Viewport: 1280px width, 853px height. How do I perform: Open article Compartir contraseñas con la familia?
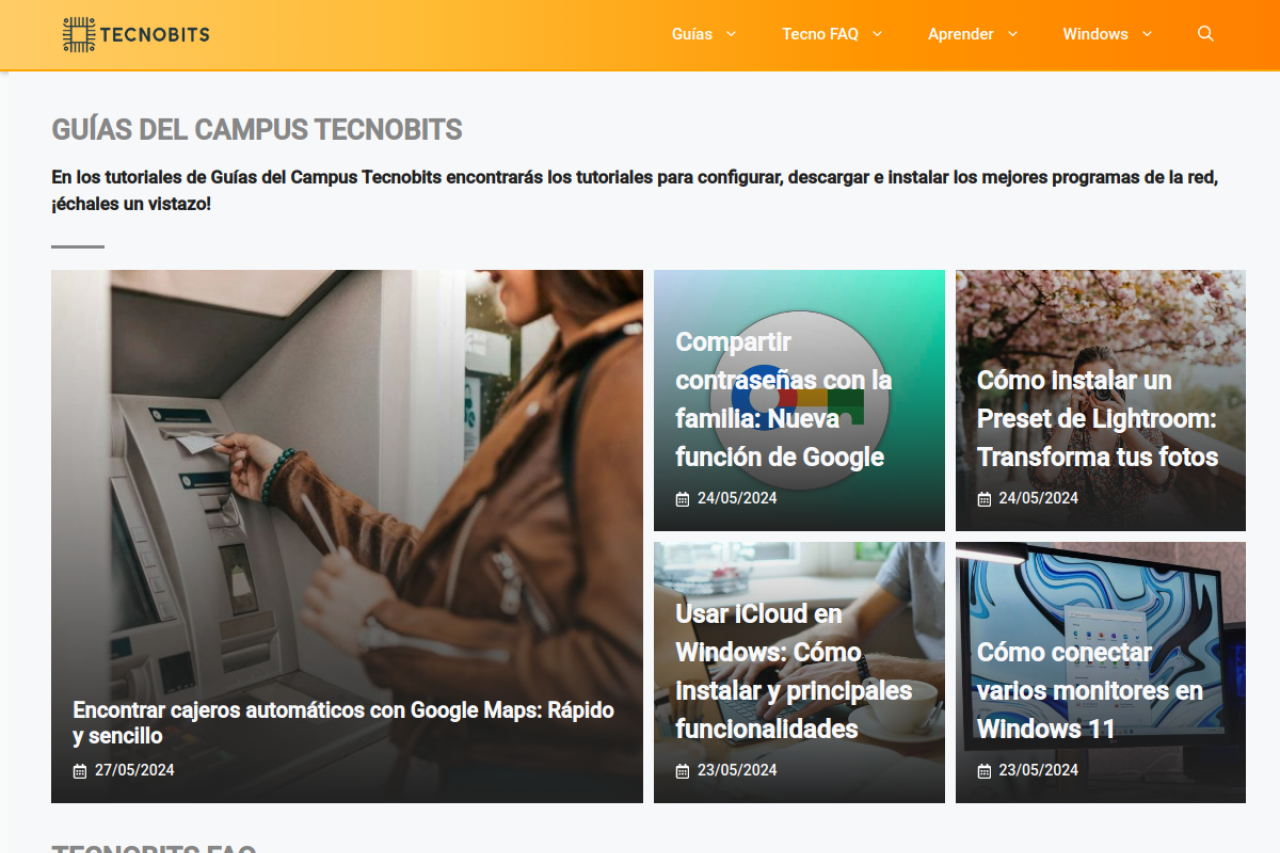click(x=784, y=399)
